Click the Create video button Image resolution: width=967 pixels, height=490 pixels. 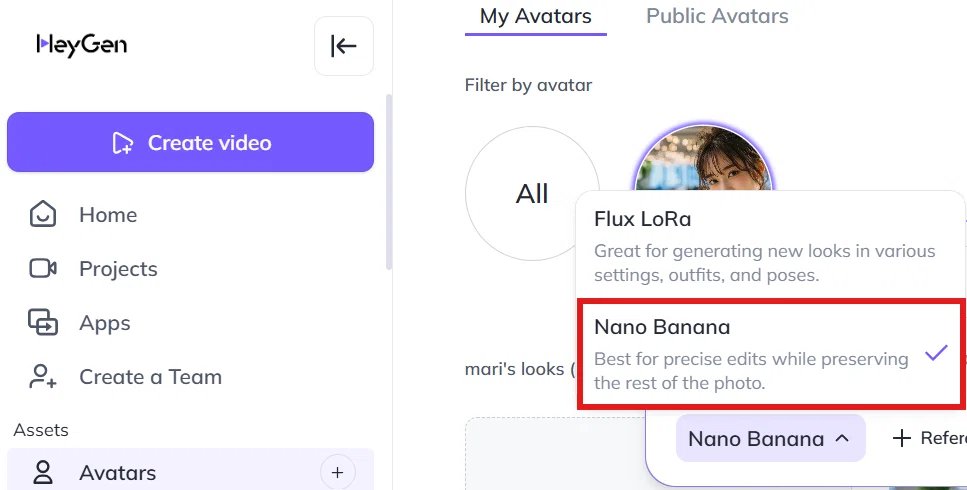point(191,142)
